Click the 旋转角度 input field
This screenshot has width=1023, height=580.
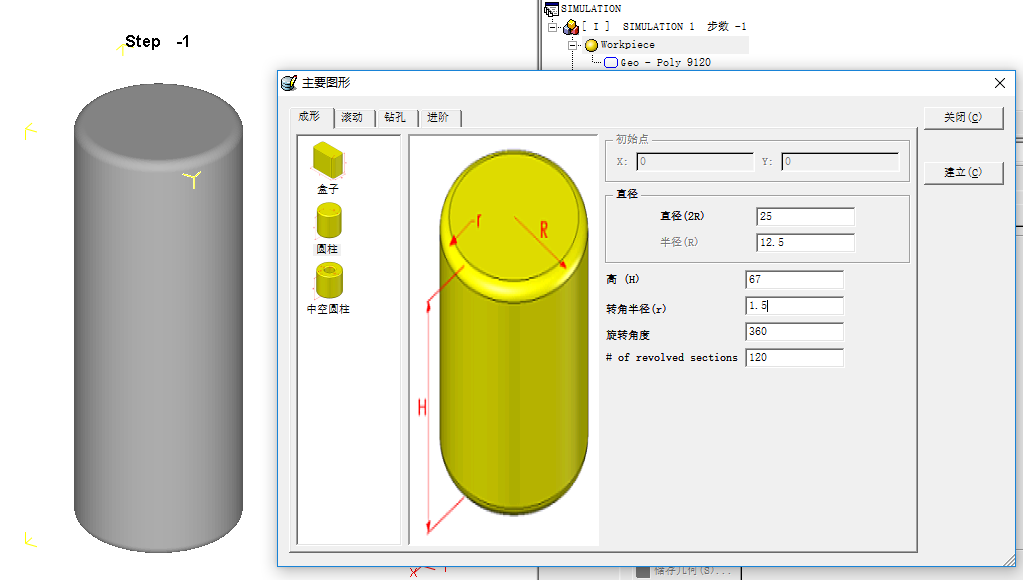[794, 331]
